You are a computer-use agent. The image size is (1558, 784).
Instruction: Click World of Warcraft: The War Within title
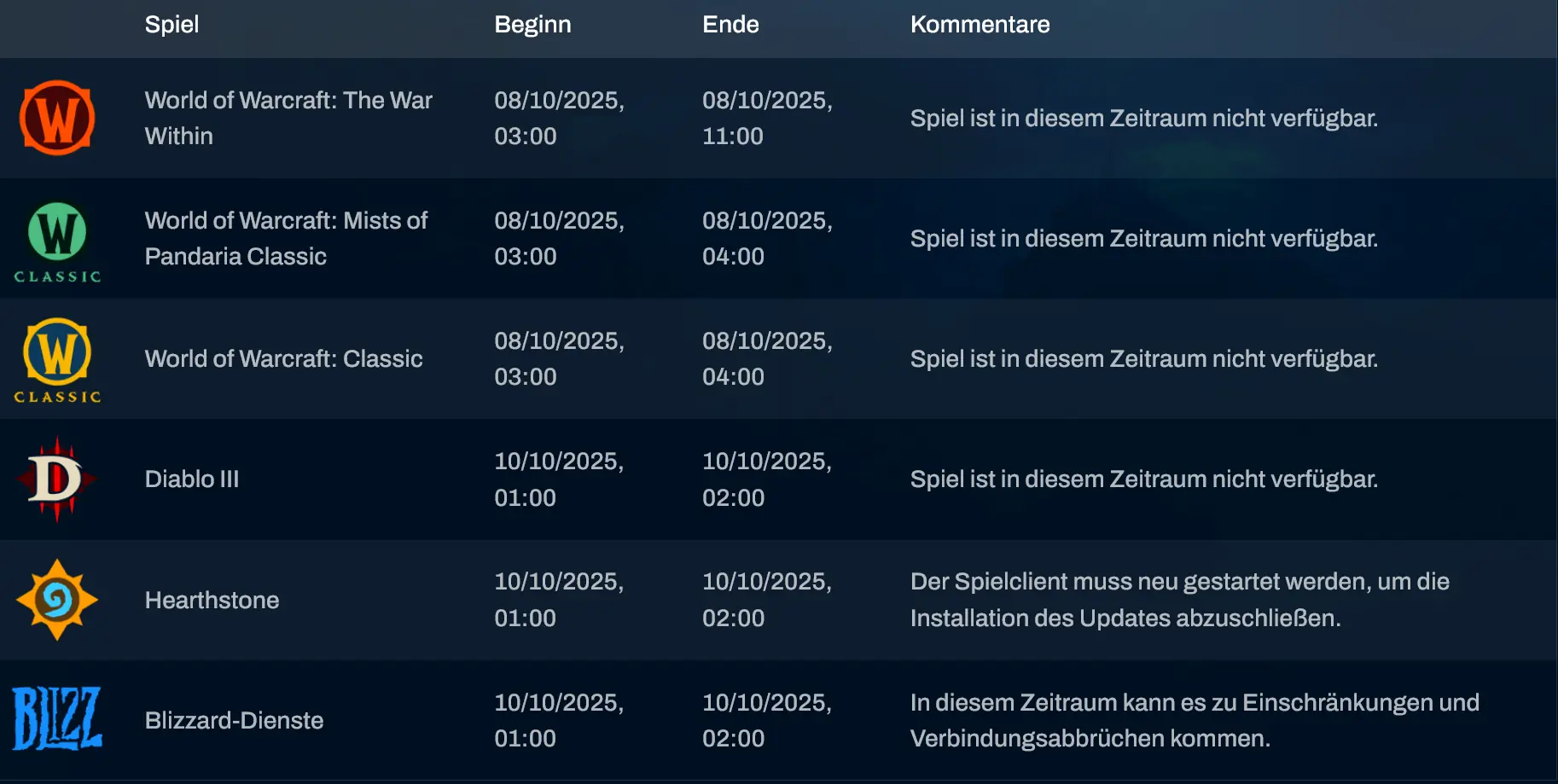pos(288,118)
